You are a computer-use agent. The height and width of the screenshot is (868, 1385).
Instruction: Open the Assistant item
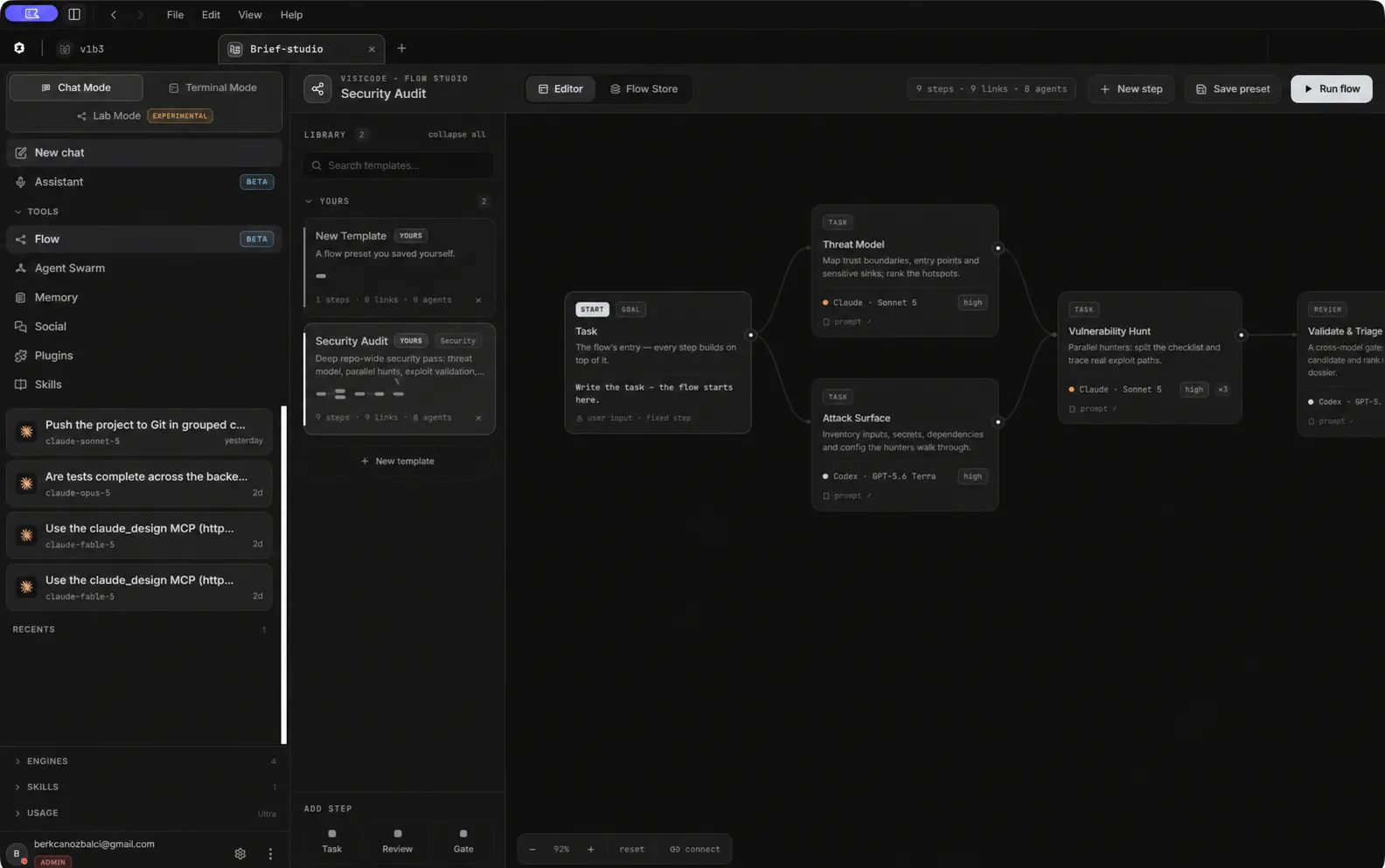144,182
